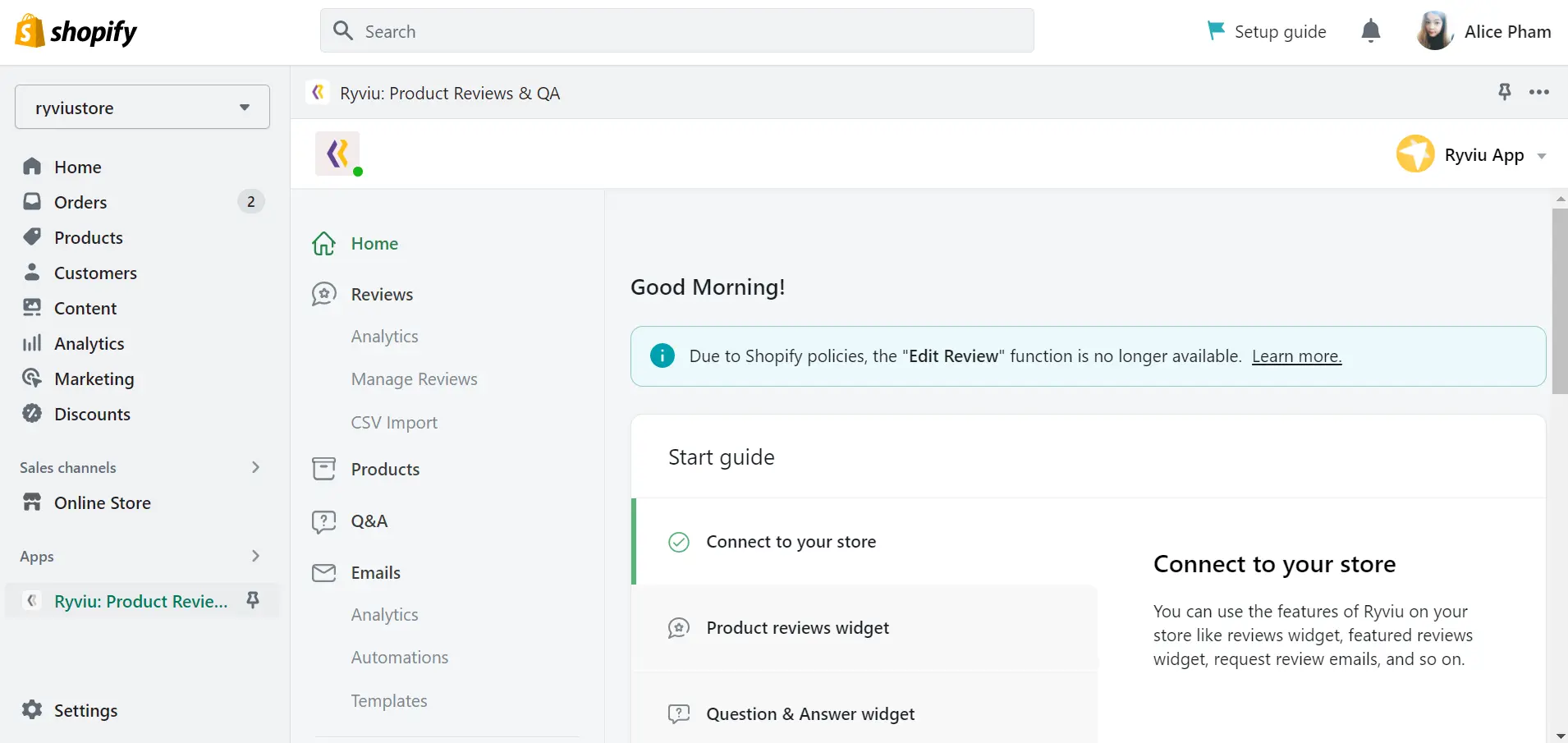Image resolution: width=1568 pixels, height=743 pixels.
Task: Mark the Connect to your store step complete
Action: 677,542
